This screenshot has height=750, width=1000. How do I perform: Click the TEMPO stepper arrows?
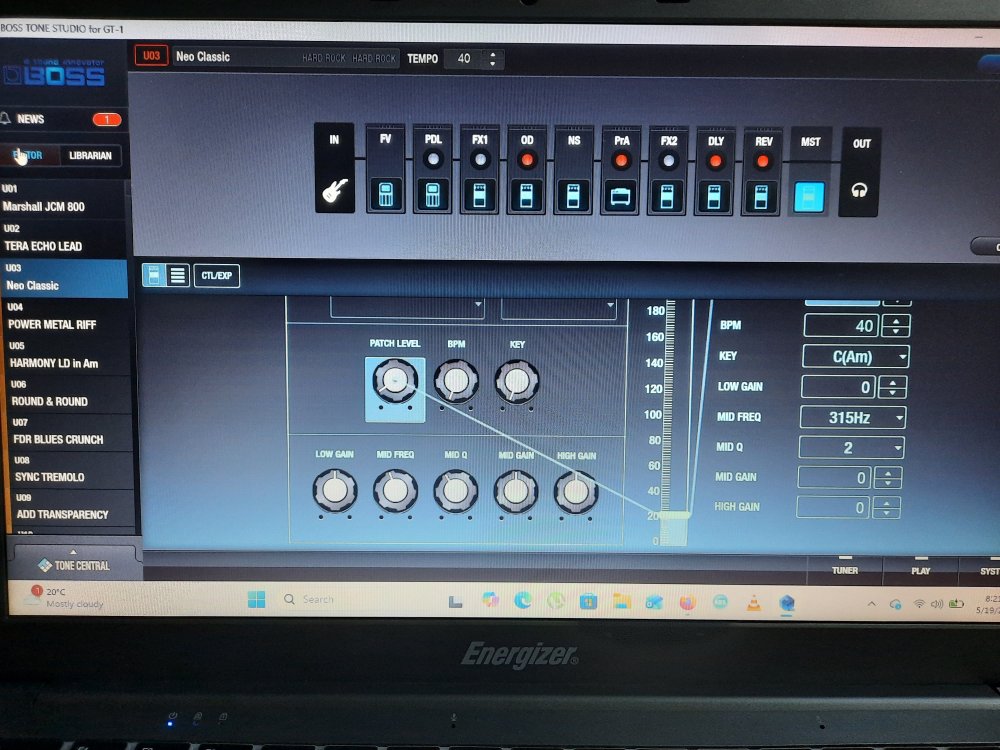(492, 59)
